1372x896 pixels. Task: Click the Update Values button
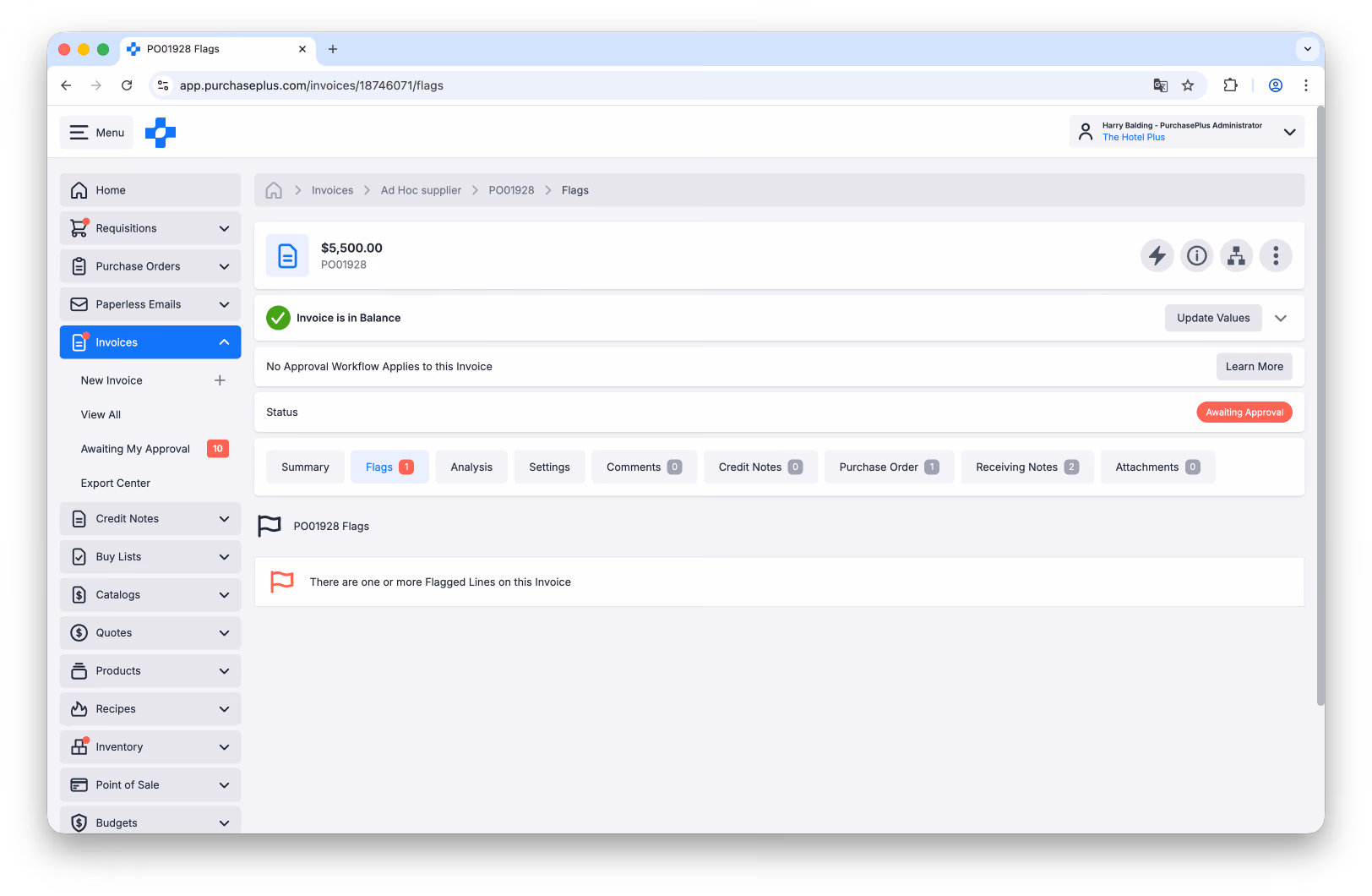click(x=1213, y=318)
